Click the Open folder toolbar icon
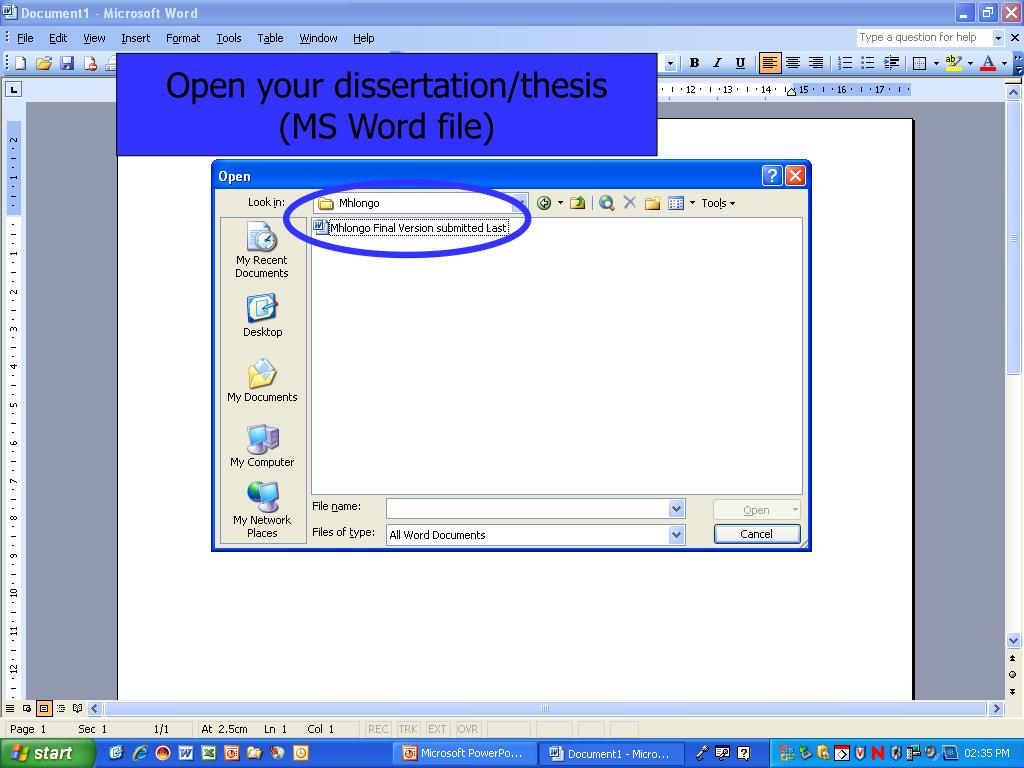Screen dimensions: 1024x768 click(44, 63)
